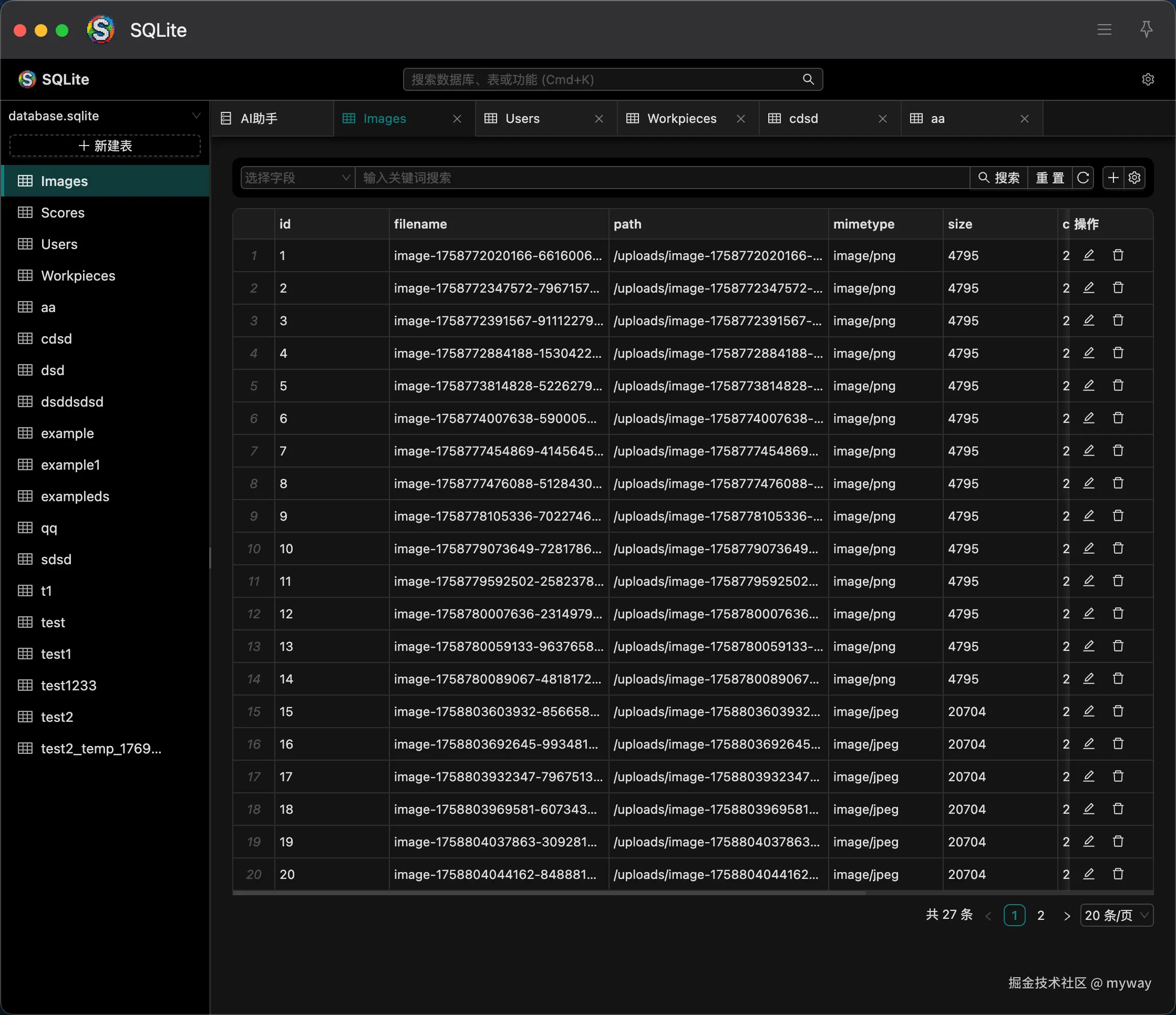This screenshot has width=1176, height=1015.
Task: Click the 新建表 button
Action: point(105,146)
